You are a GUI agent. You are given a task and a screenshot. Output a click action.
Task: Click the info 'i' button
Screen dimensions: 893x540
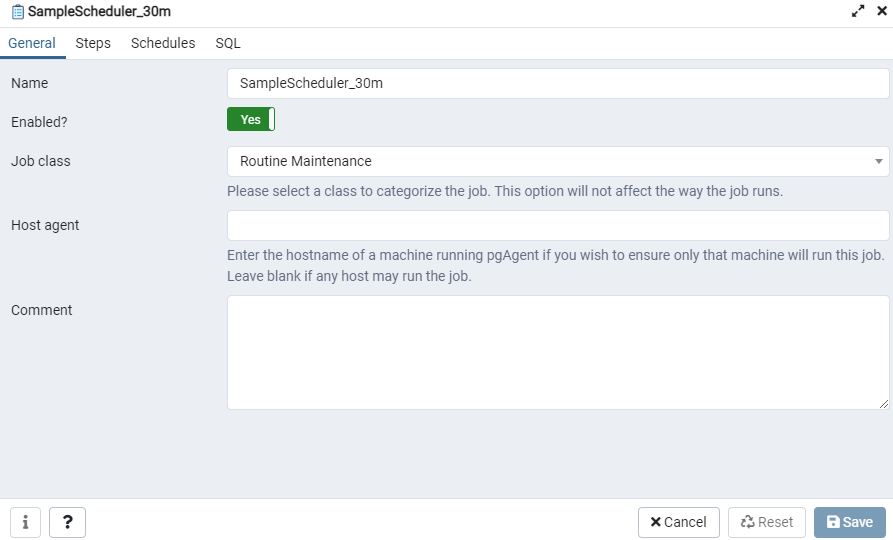[25, 522]
